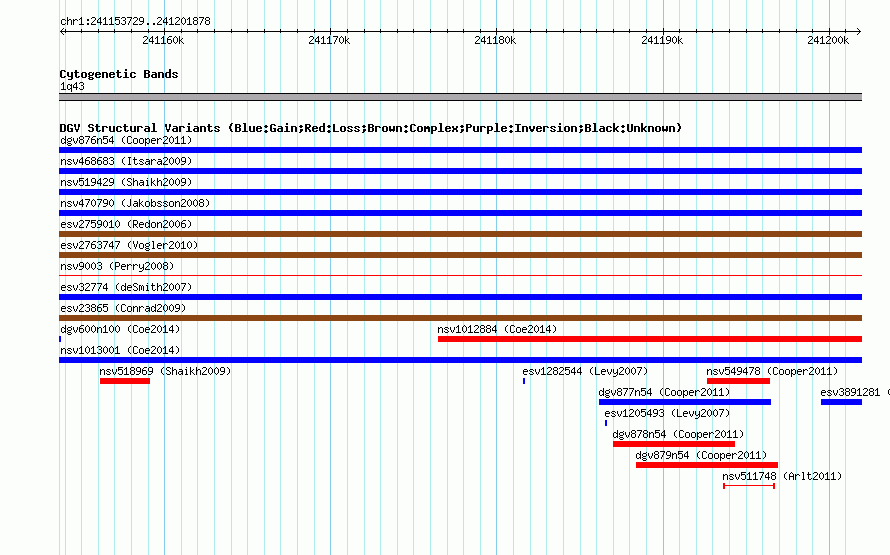The height and width of the screenshot is (555, 890).
Task: Click the DGV Structural Variants track title
Action: [371, 128]
